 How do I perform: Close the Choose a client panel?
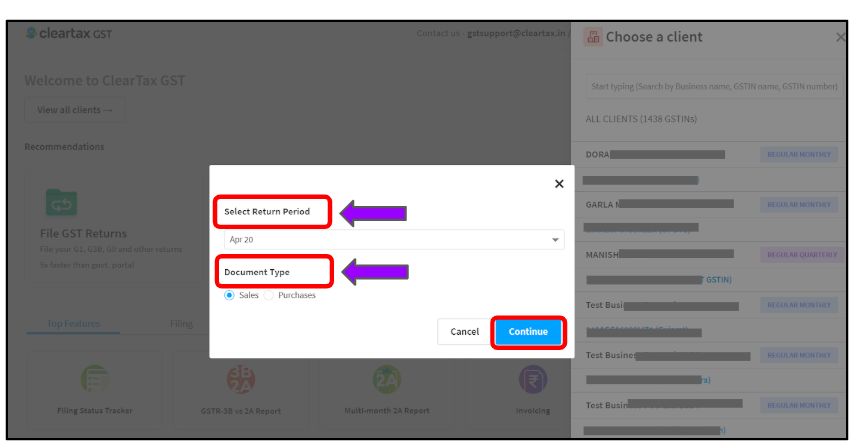(x=841, y=37)
